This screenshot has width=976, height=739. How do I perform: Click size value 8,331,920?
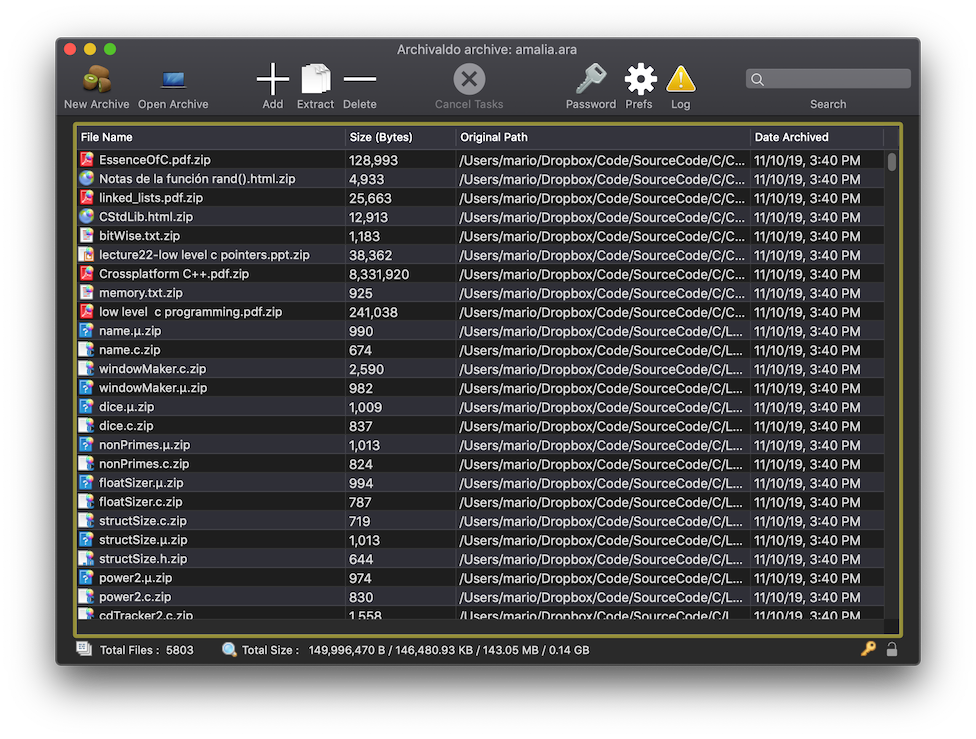(x=379, y=274)
